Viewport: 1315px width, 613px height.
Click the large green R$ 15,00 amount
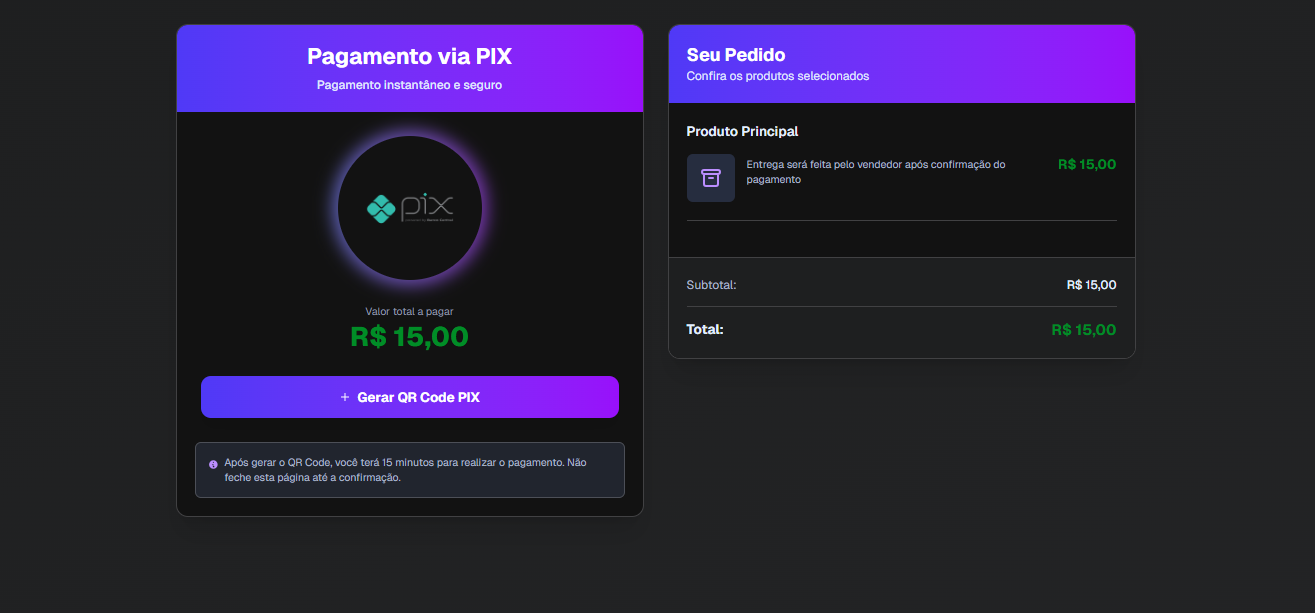[409, 336]
